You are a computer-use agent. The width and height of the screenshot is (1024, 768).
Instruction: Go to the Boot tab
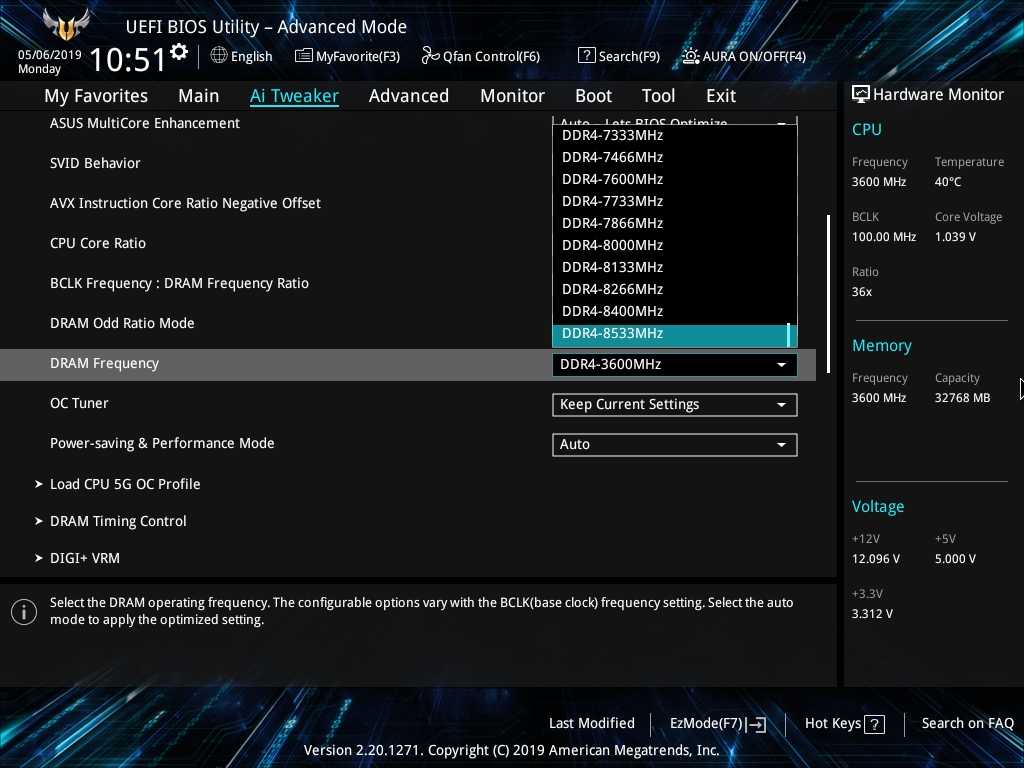[593, 96]
